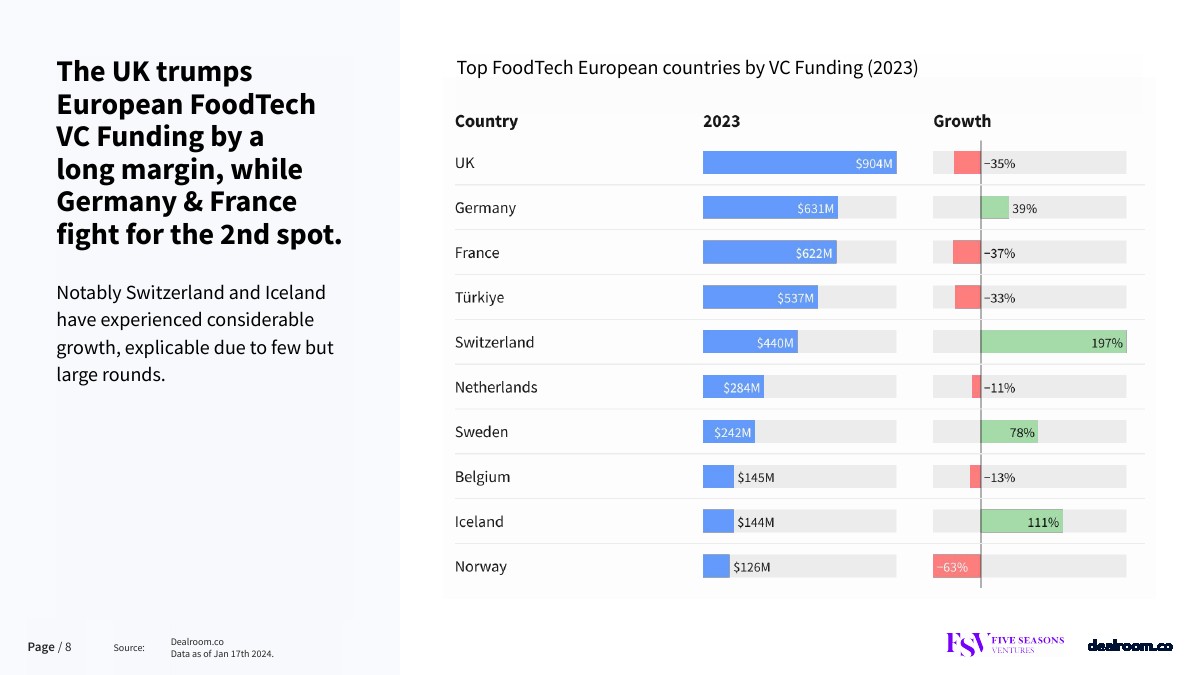Screen dimensions: 1200x675
Task: Click the UK $904M funding bar
Action: 799,163
